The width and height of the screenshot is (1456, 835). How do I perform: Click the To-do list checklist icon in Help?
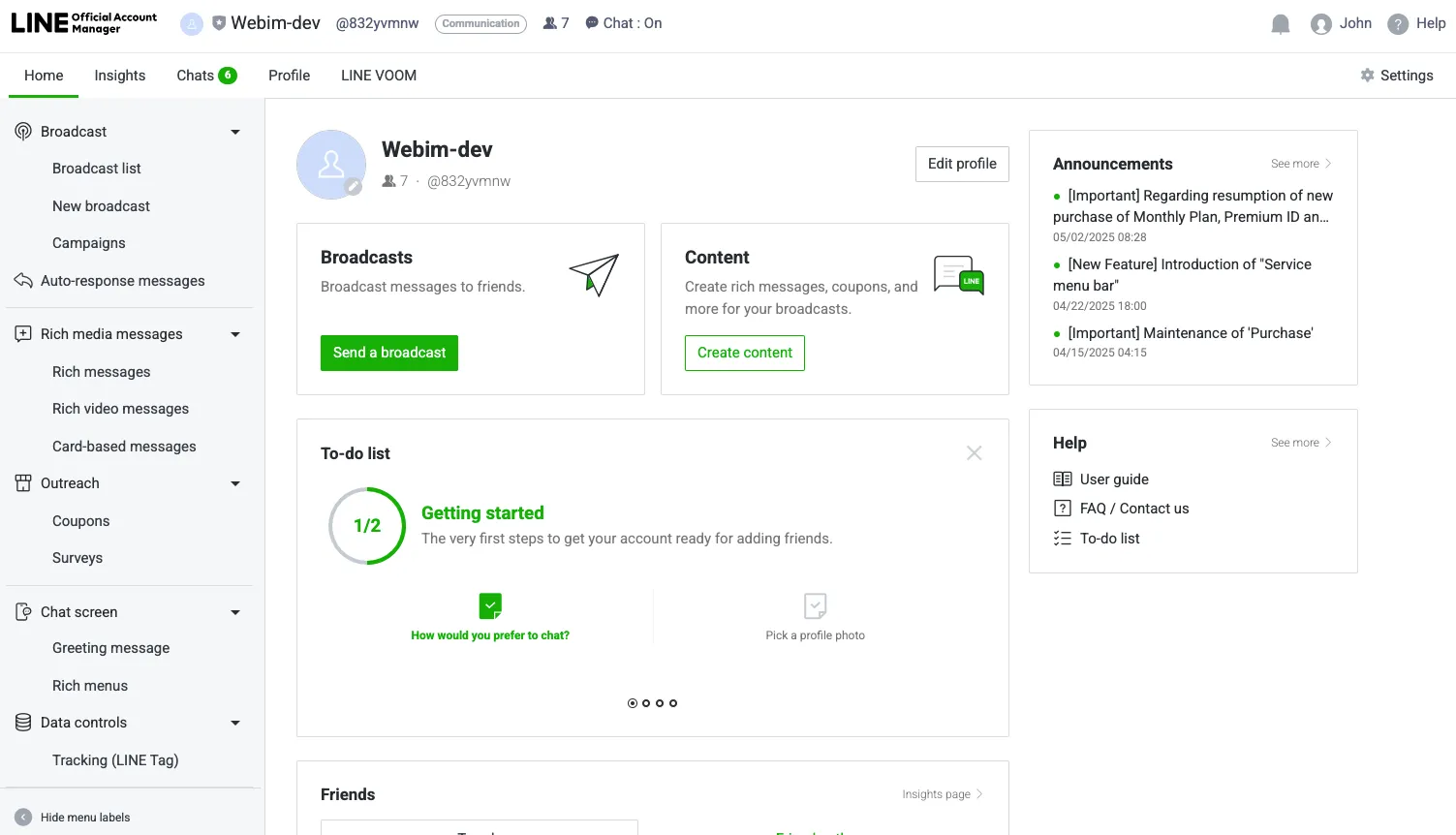coord(1063,539)
